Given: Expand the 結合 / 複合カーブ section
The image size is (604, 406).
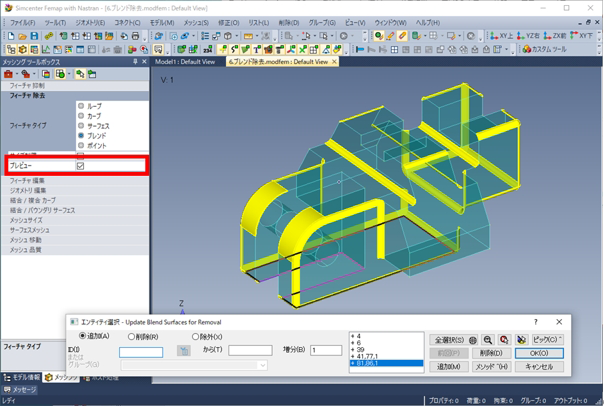Looking at the screenshot, I should pos(75,200).
